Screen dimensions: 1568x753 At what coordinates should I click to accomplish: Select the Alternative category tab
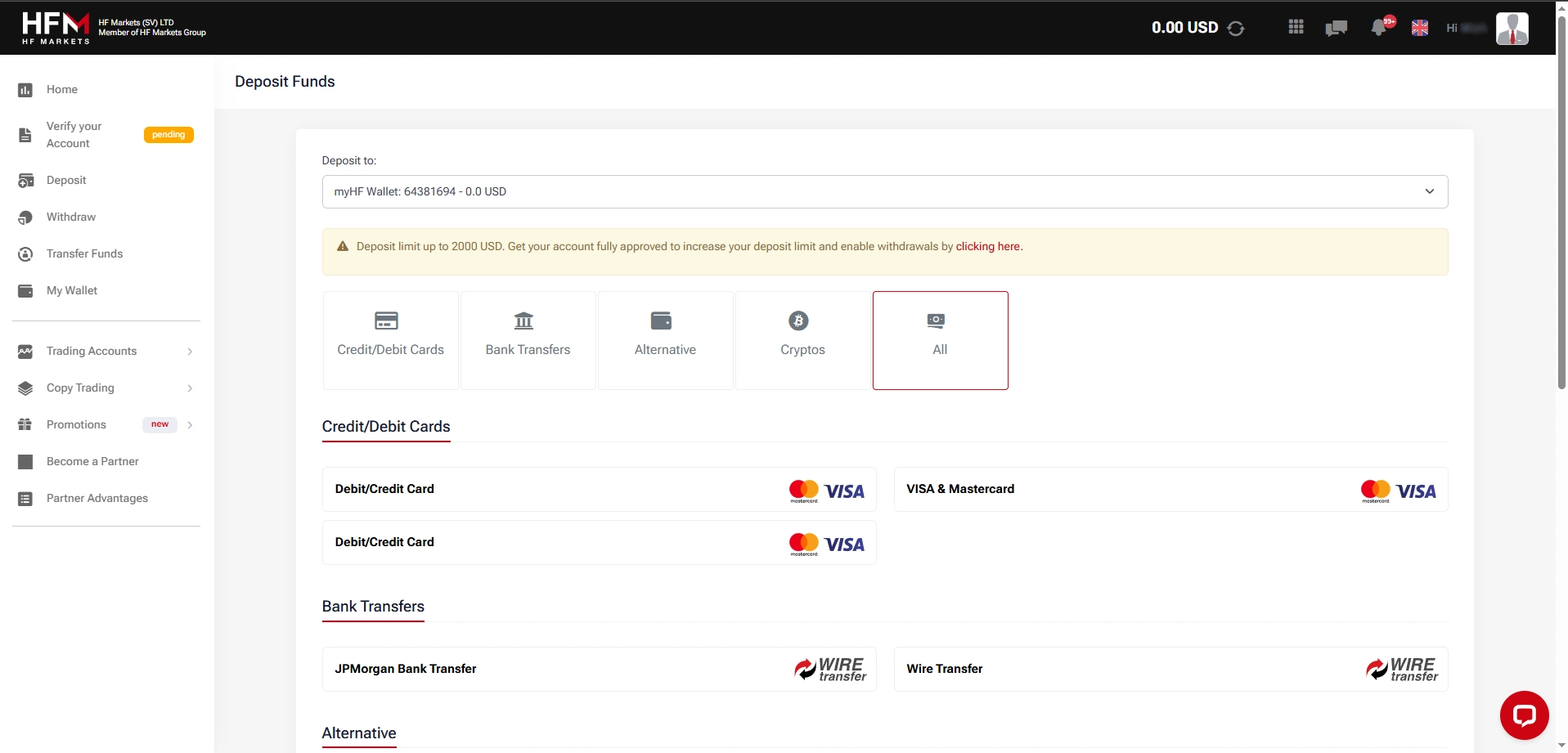(665, 340)
